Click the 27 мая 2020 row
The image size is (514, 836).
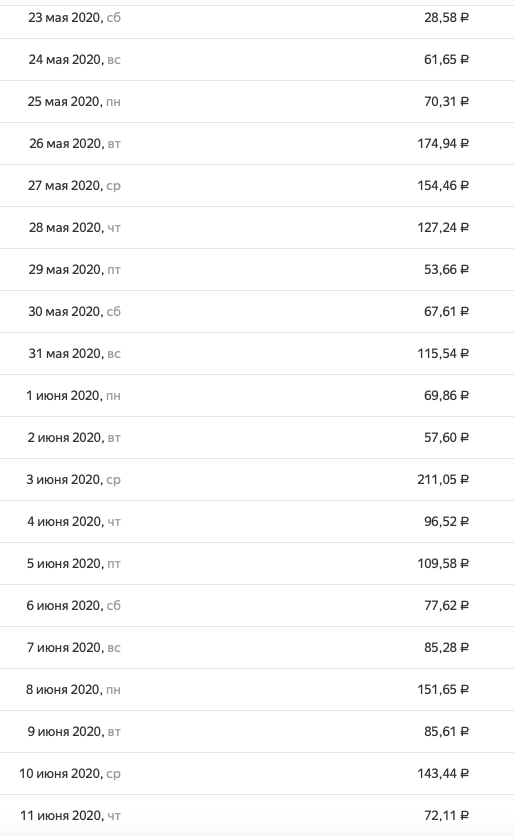pyautogui.click(x=257, y=186)
